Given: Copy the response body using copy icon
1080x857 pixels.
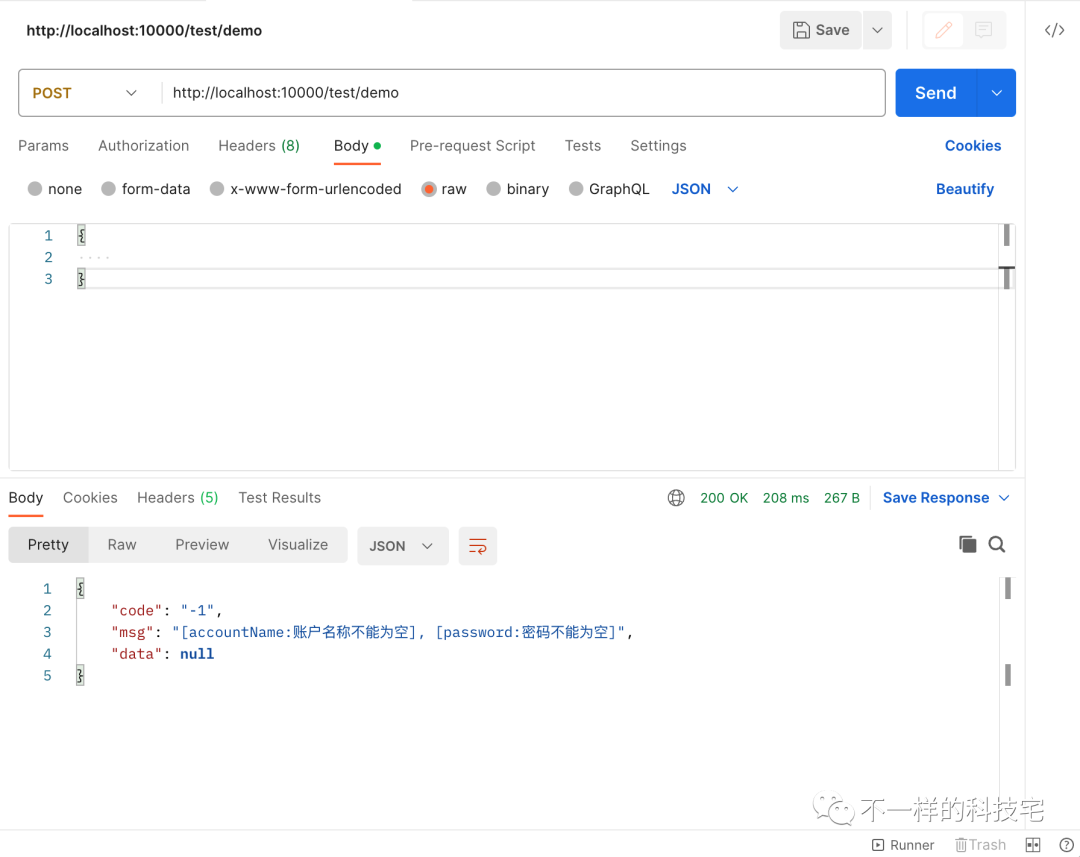Looking at the screenshot, I should point(967,544).
